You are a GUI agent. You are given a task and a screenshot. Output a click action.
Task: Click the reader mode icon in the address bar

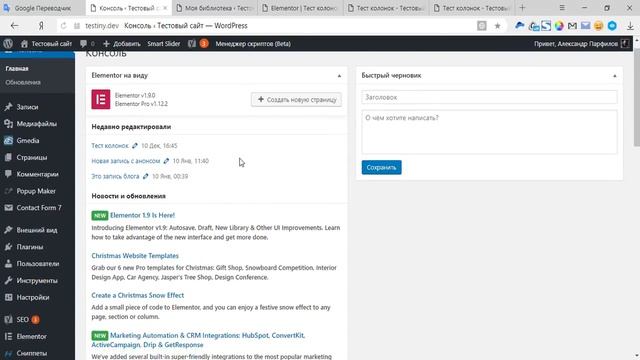point(482,26)
